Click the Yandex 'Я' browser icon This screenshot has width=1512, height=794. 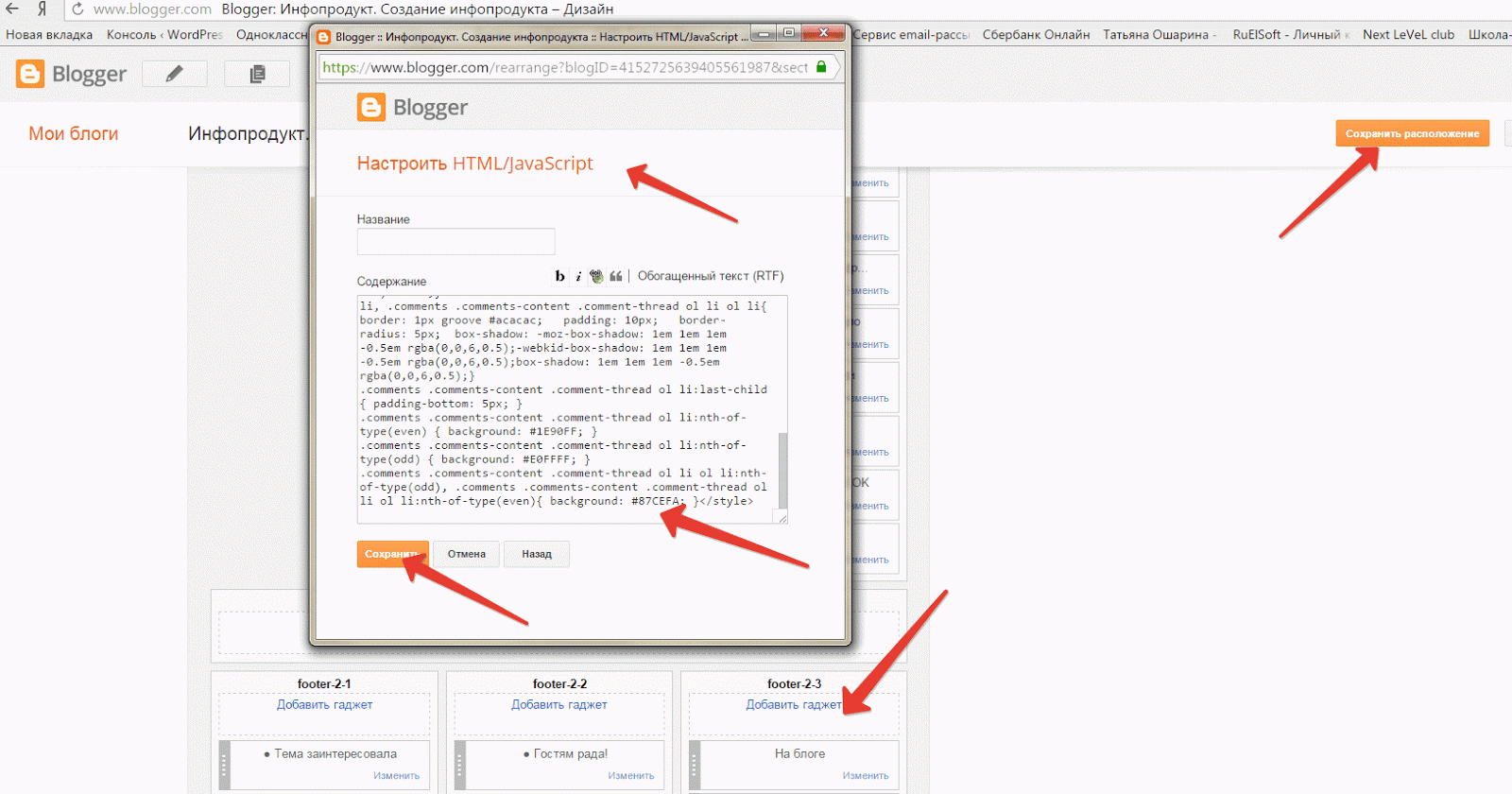[x=42, y=9]
